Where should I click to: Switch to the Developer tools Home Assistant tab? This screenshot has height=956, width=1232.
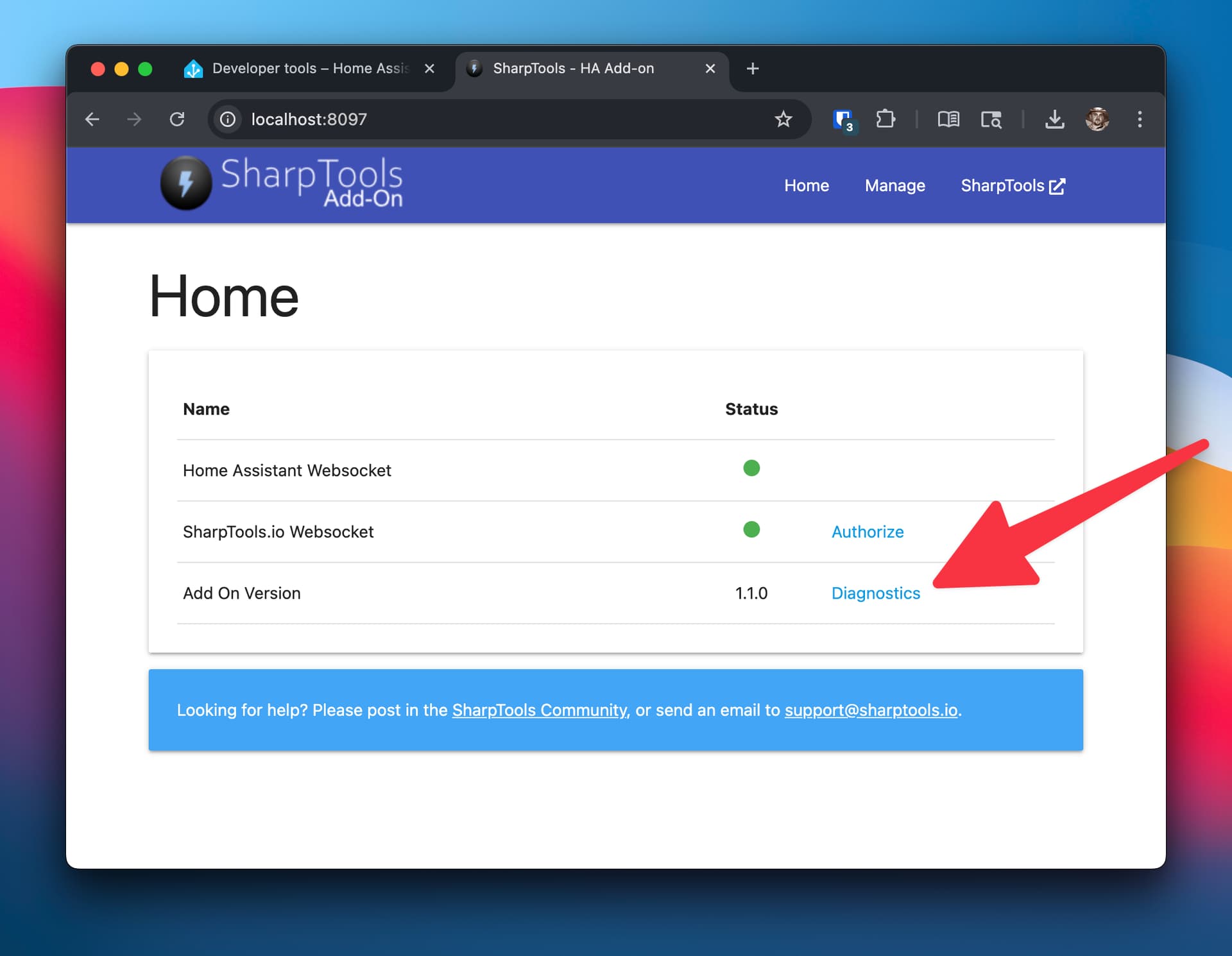(x=310, y=69)
